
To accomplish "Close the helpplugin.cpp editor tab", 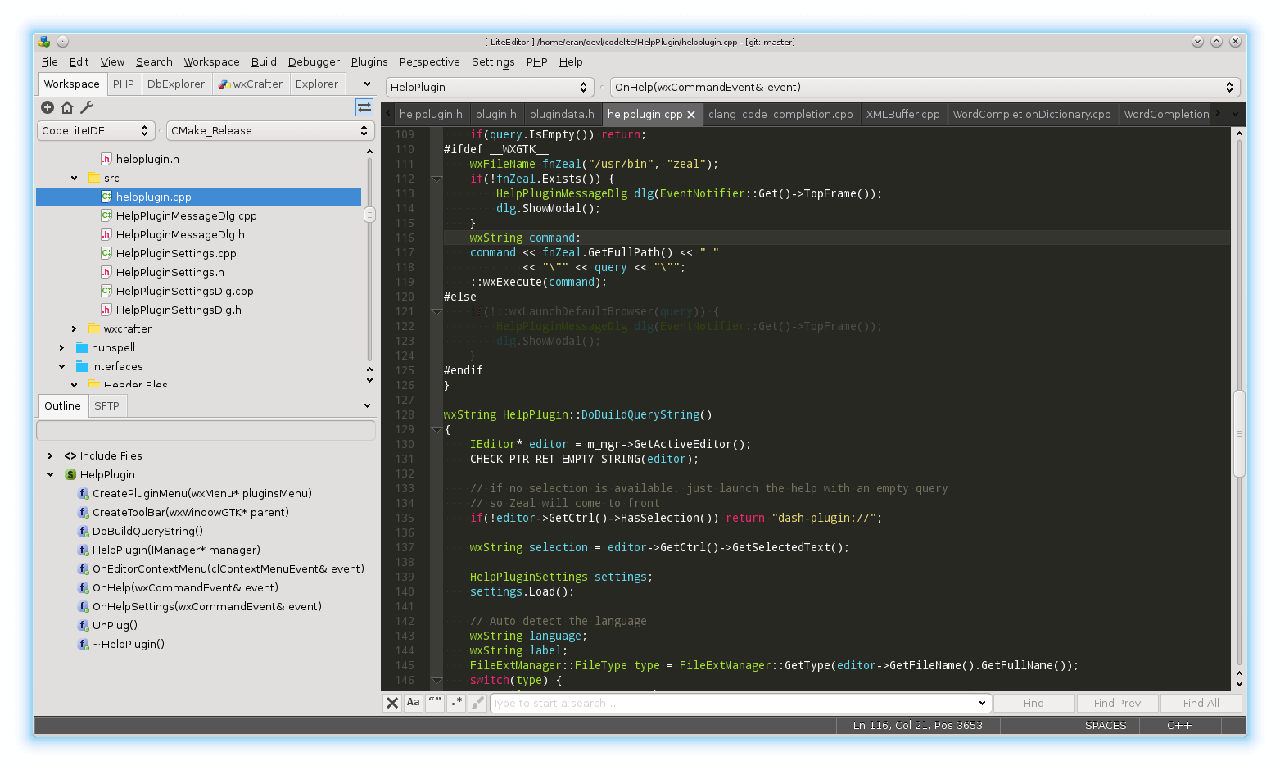I will click(691, 115).
